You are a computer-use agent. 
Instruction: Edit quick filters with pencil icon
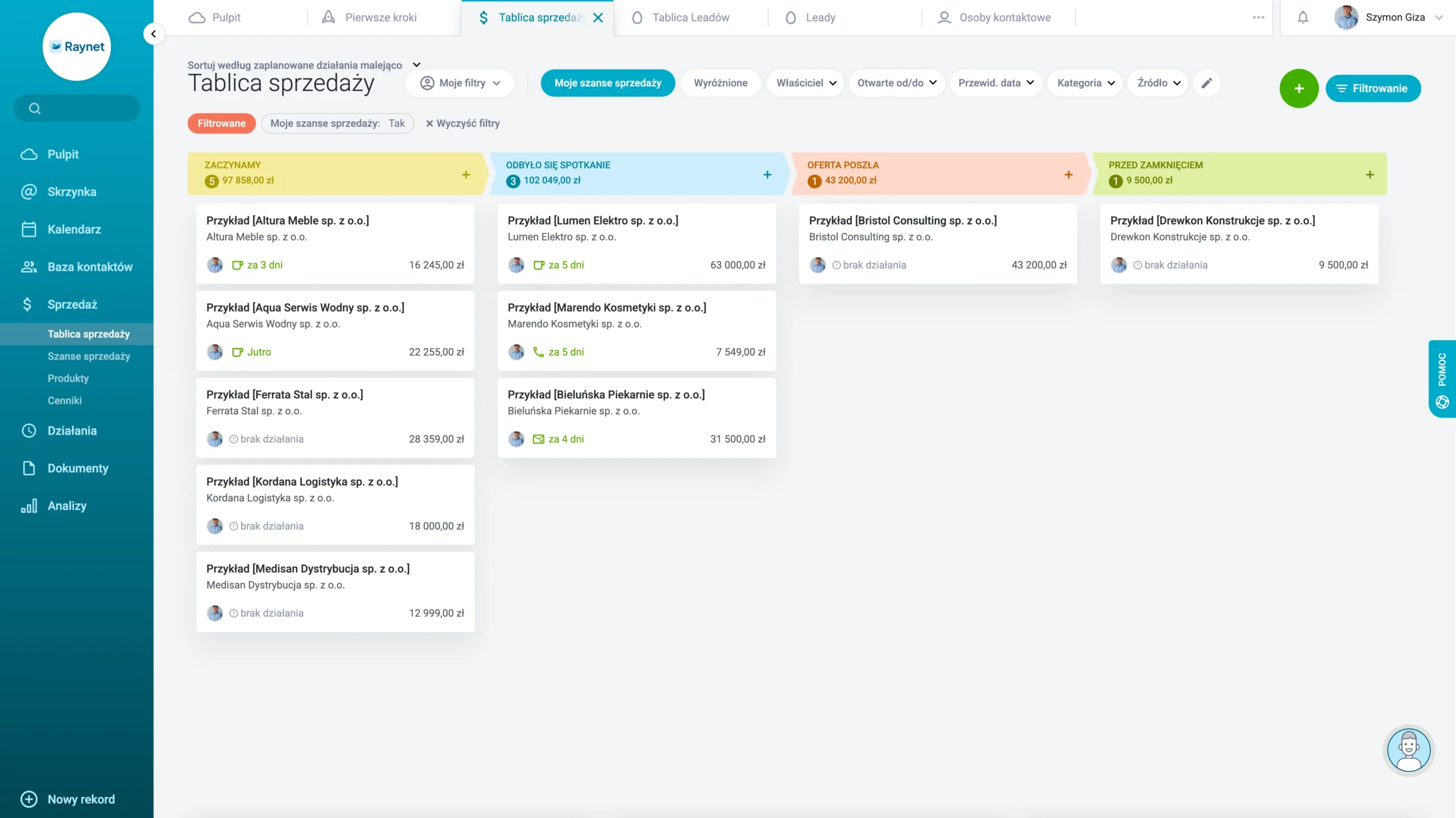coord(1207,83)
